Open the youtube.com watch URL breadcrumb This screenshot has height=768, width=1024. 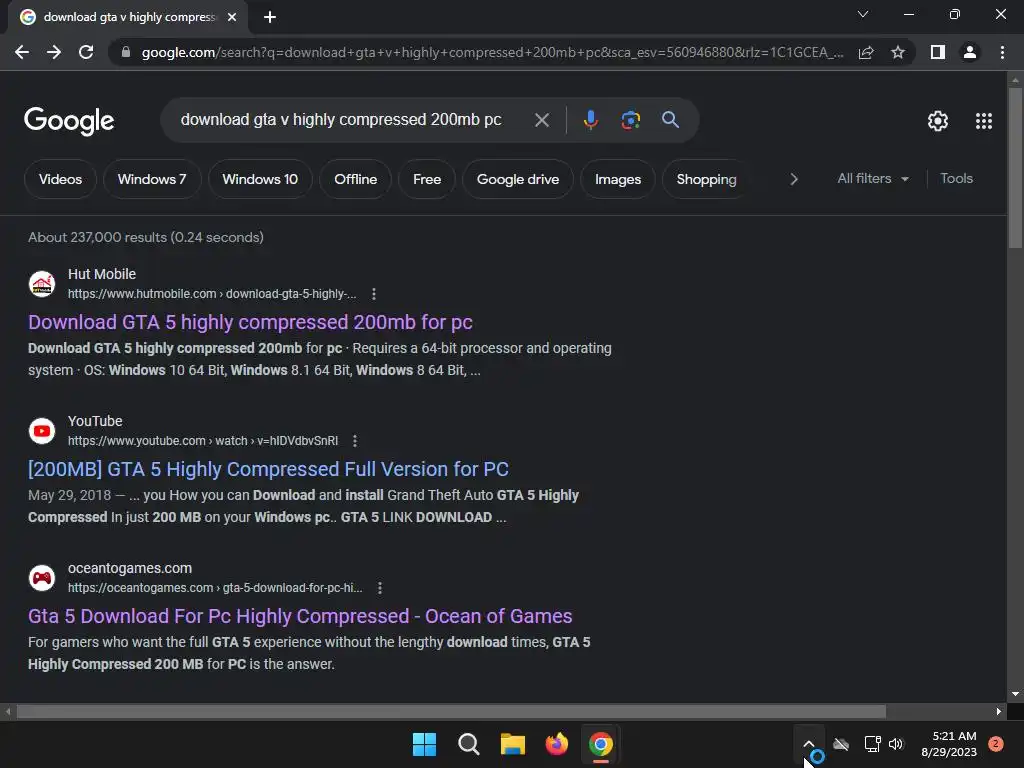coord(203,441)
